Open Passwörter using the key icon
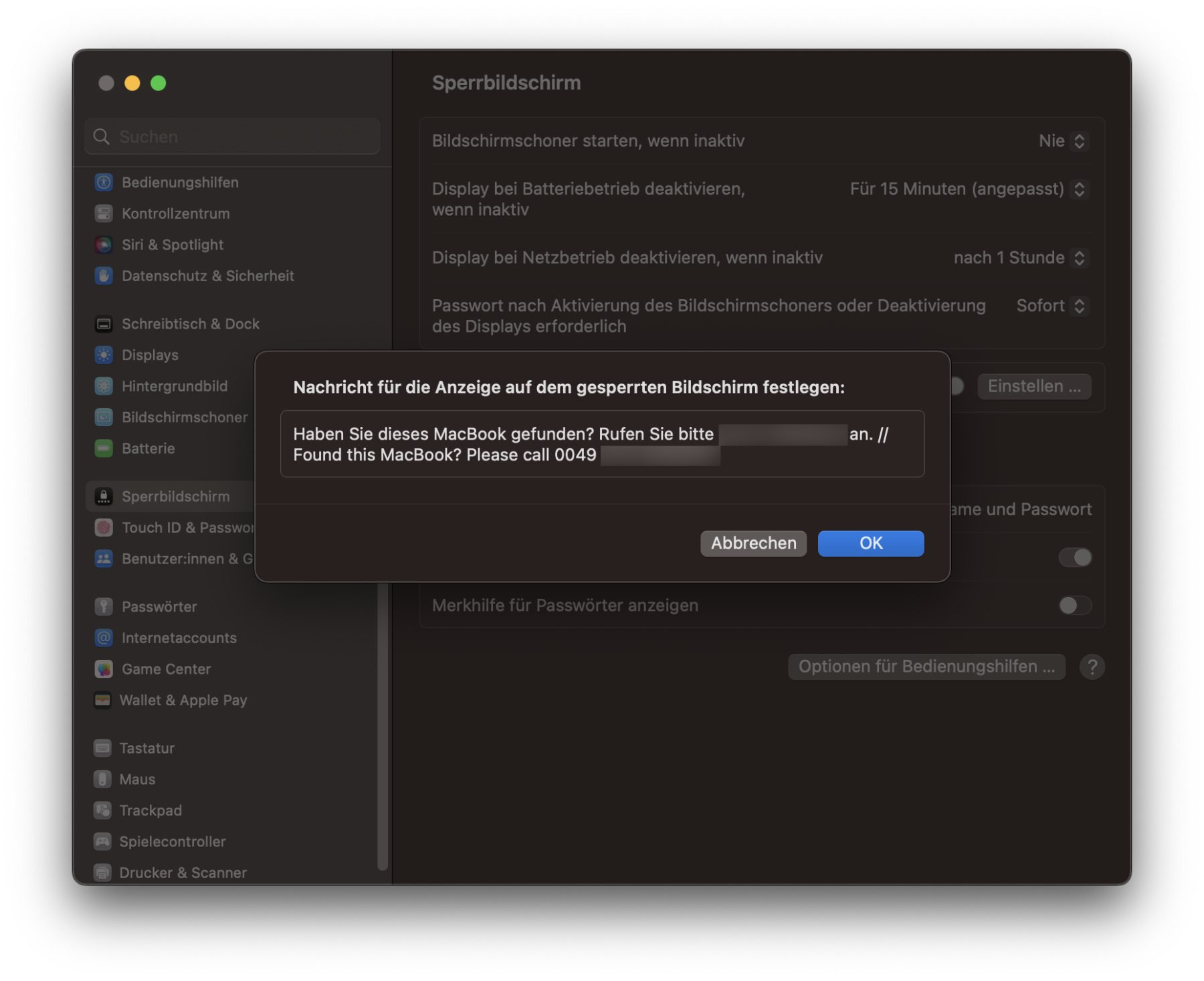This screenshot has height=981, width=1204. coord(104,606)
